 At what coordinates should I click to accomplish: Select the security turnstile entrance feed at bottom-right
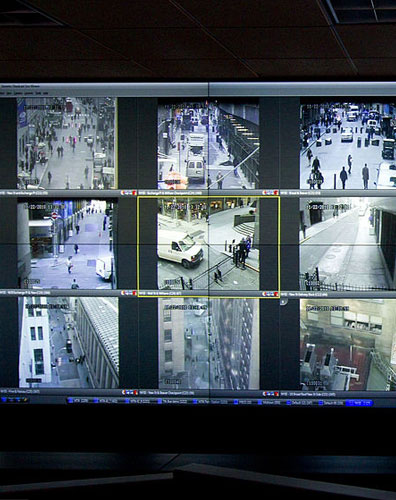coord(348,345)
